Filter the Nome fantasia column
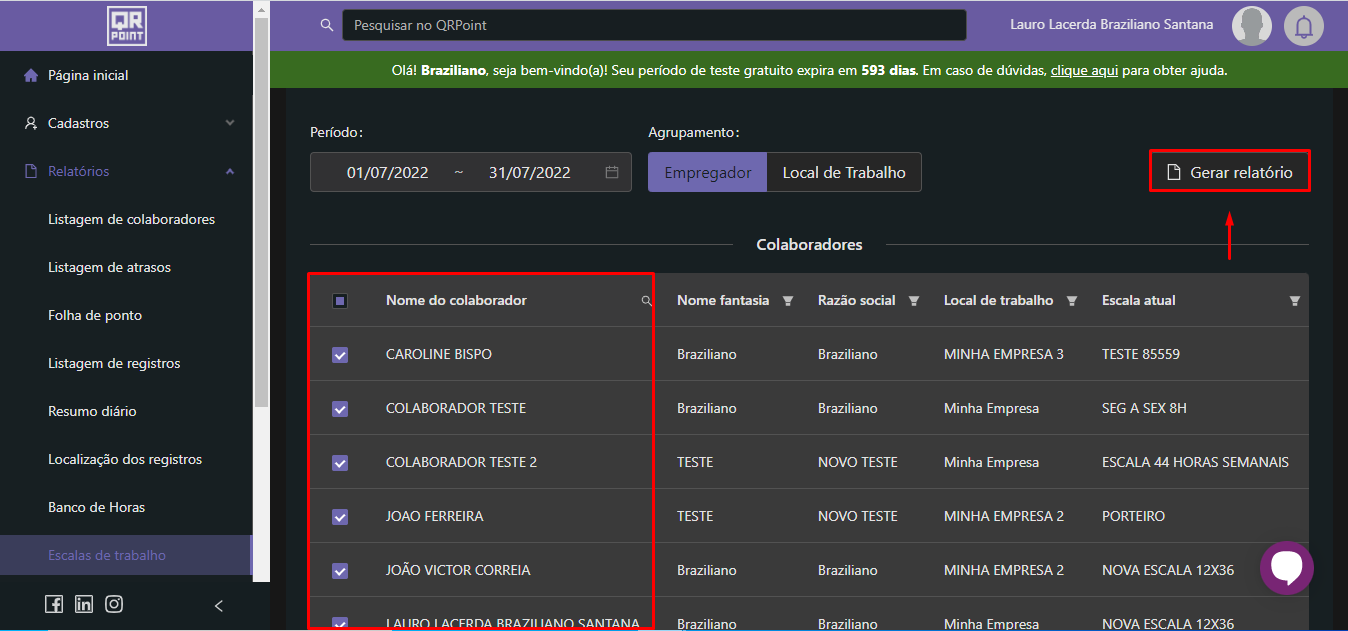 click(x=788, y=301)
